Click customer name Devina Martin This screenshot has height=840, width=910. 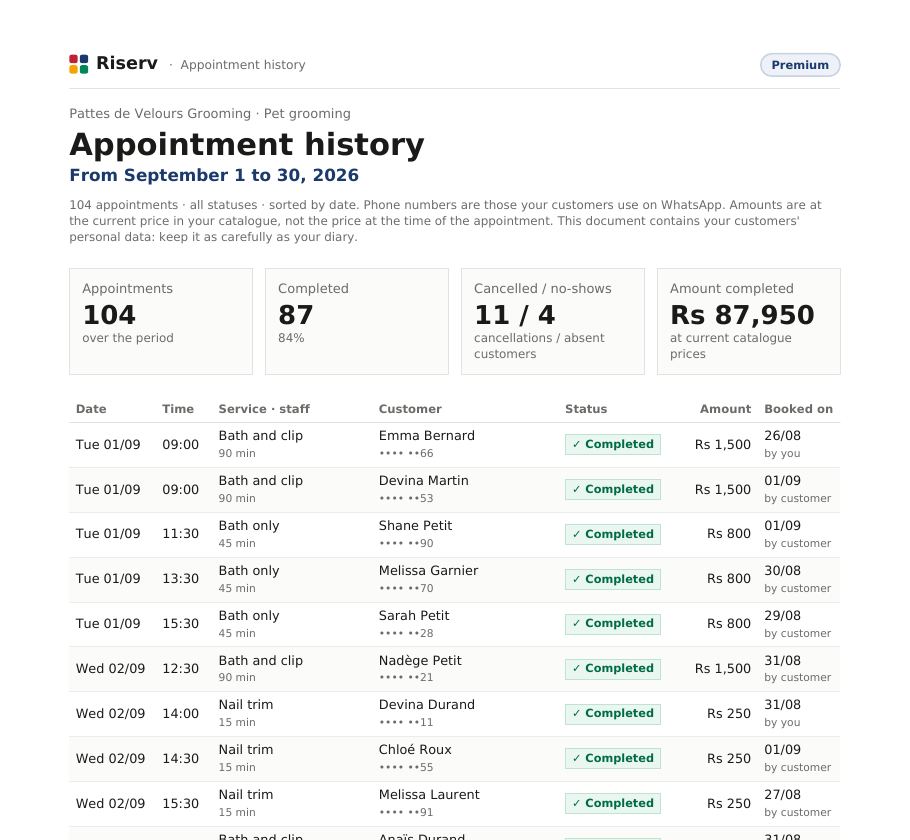424,481
